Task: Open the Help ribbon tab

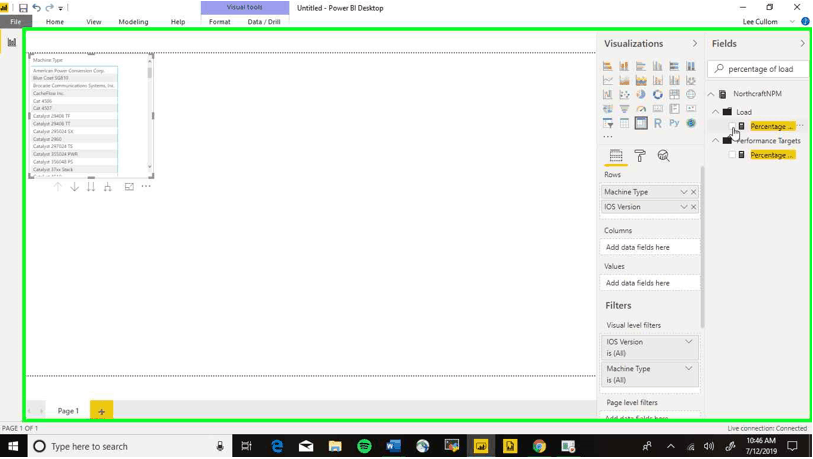Action: click(x=178, y=22)
